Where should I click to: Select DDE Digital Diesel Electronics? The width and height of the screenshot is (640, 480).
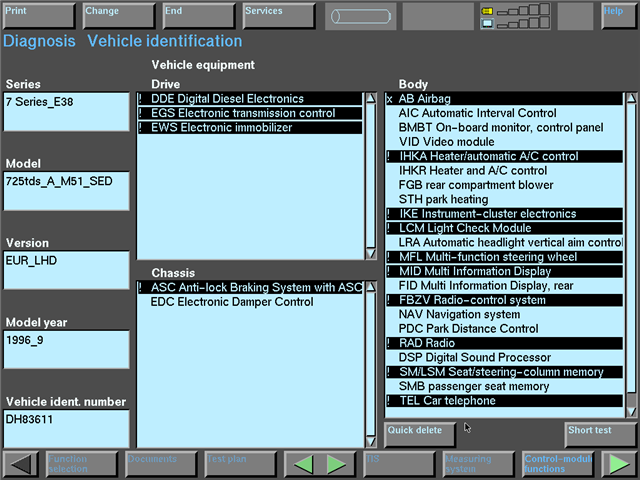pyautogui.click(x=250, y=99)
